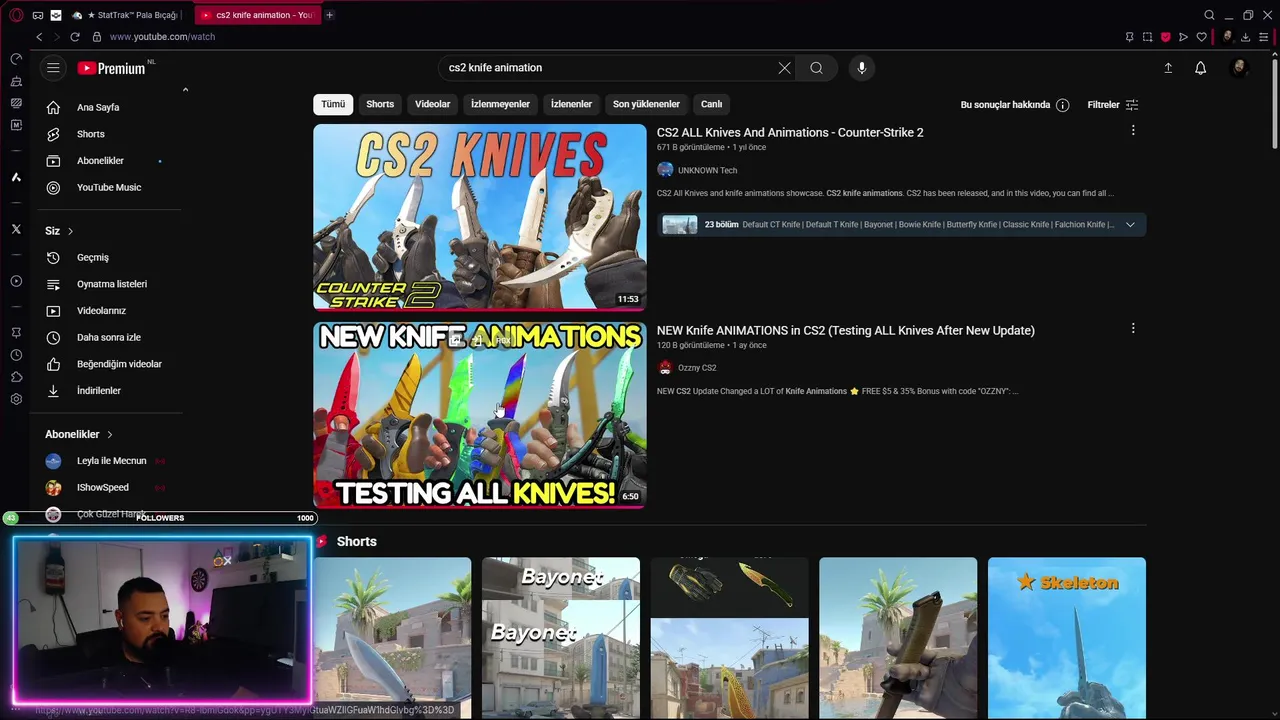Switch to StatTrak Pala Bıçağı browser tab

coord(127,15)
